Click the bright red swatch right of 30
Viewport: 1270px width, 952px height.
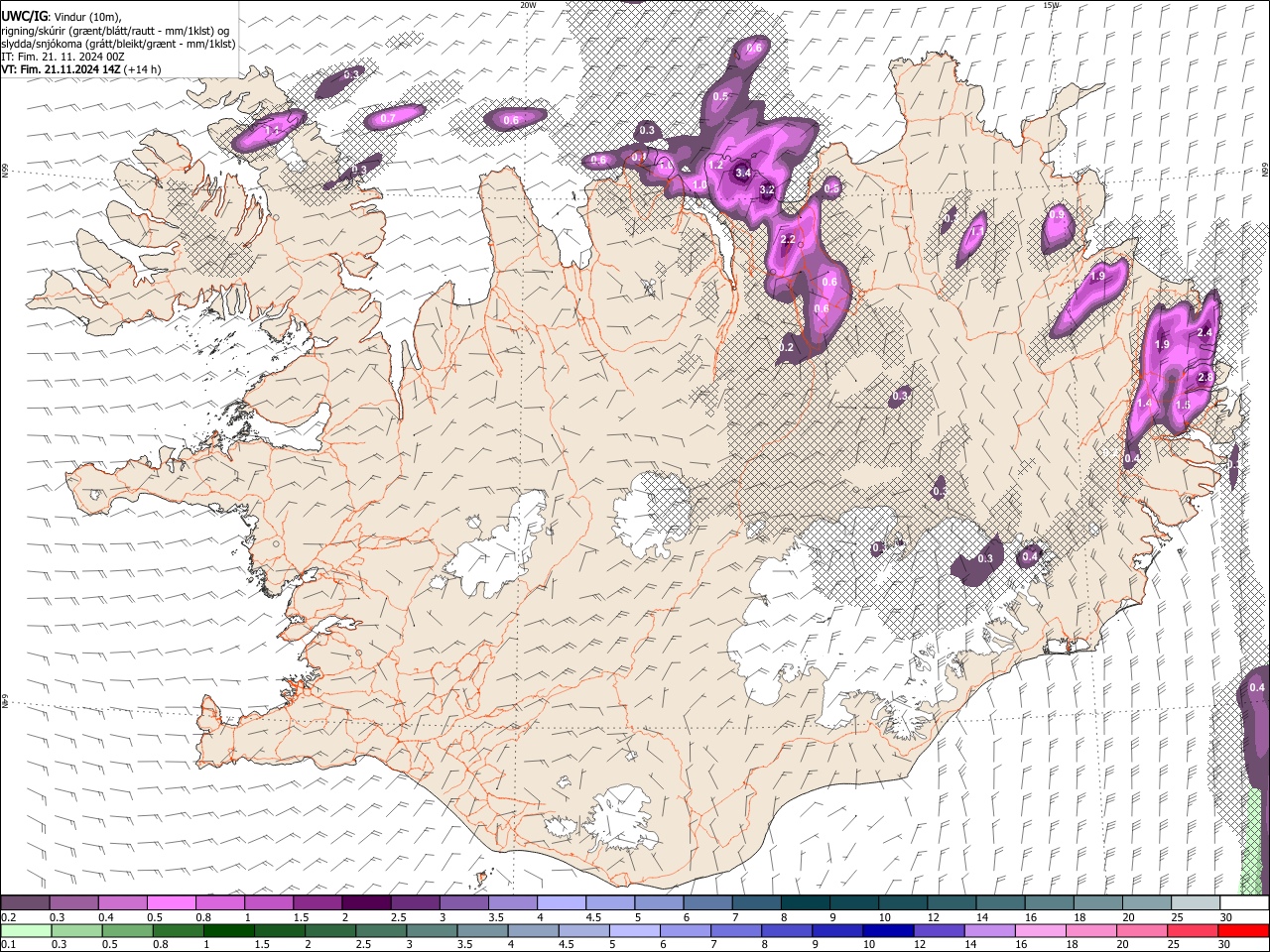tap(1243, 930)
